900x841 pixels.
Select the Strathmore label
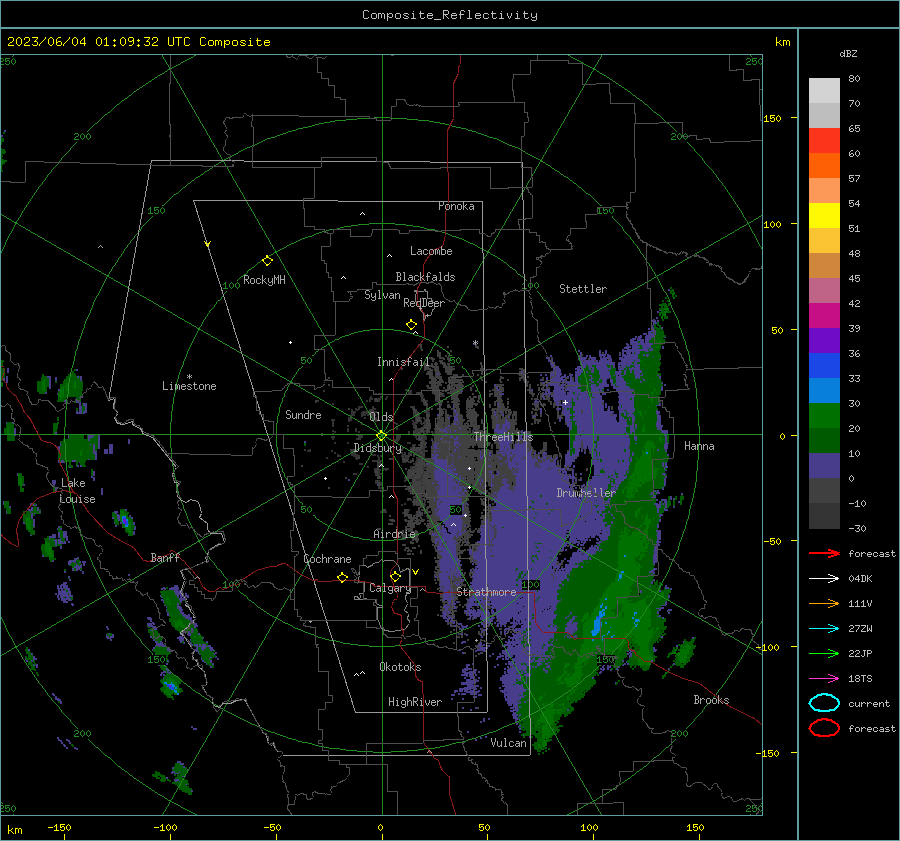(486, 592)
